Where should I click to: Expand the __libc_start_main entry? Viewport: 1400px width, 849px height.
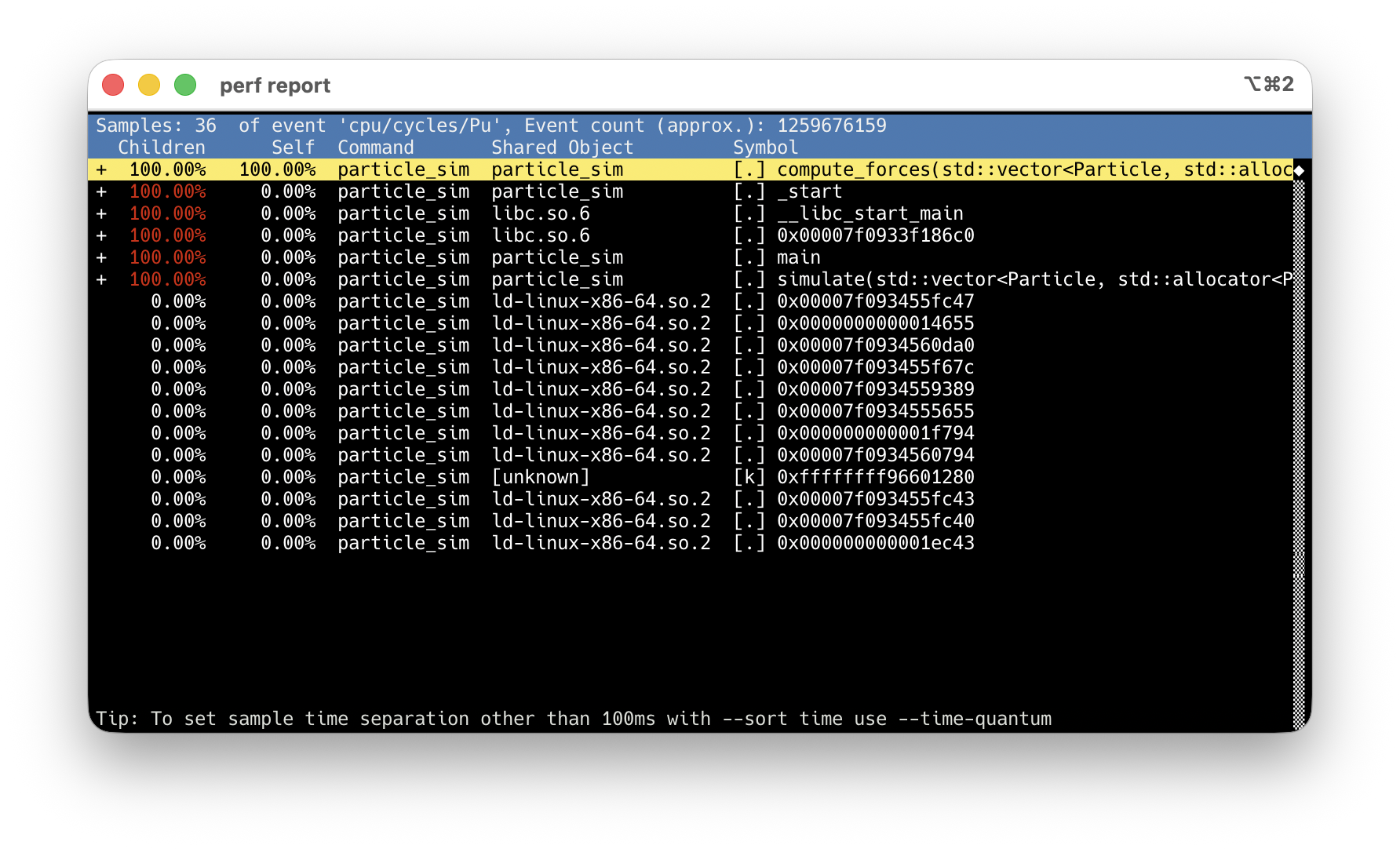pyautogui.click(x=101, y=213)
